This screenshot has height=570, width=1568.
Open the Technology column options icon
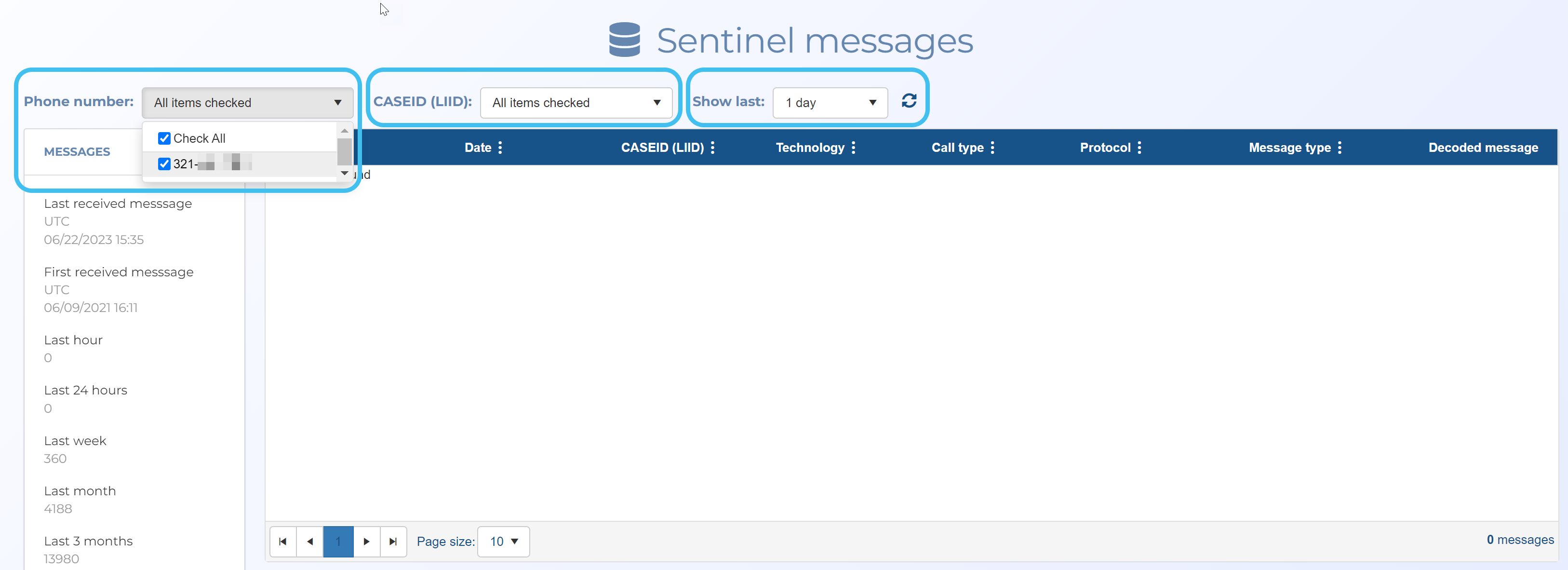[853, 148]
